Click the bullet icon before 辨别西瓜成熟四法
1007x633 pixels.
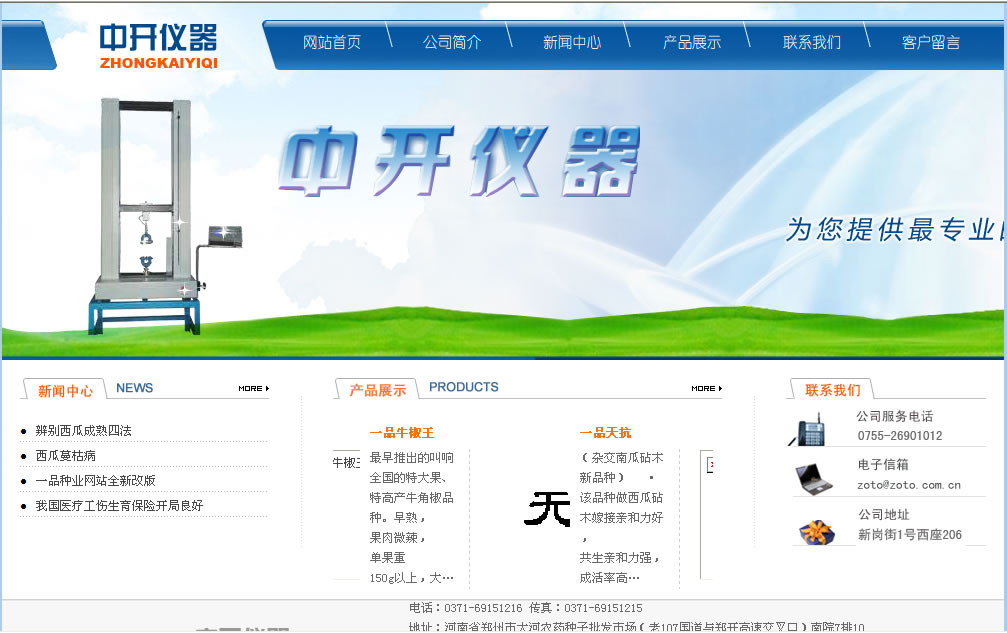pyautogui.click(x=22, y=432)
